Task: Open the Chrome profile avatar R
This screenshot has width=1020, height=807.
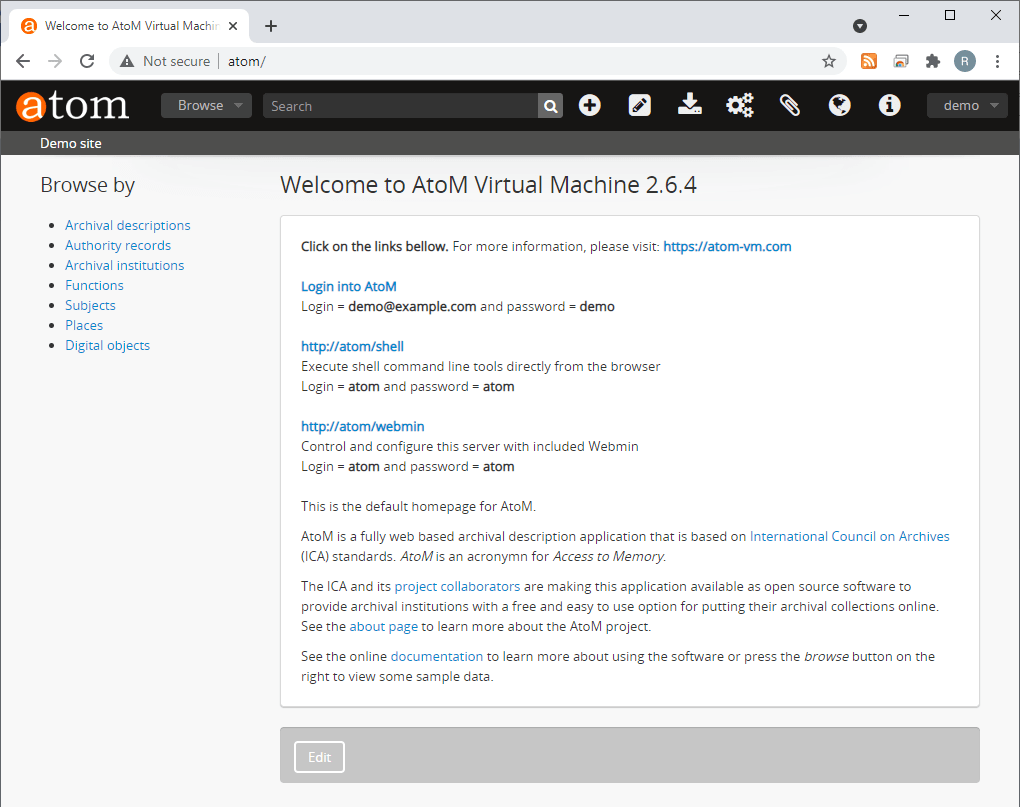Action: (965, 61)
